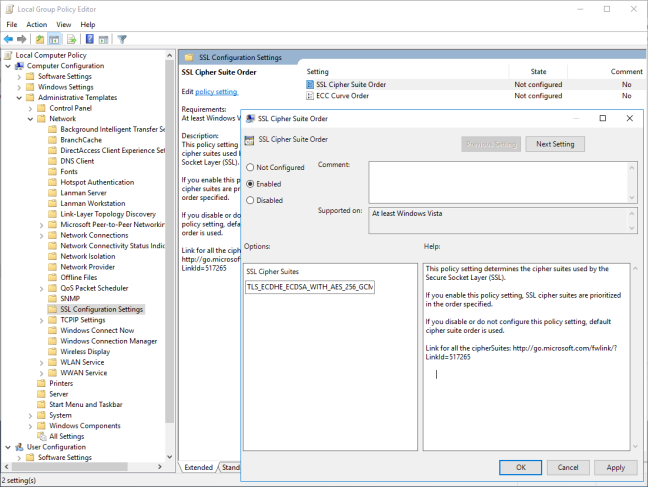648x487 pixels.
Task: Toggle the Show/Hide Console Tree icon
Action: pos(54,39)
